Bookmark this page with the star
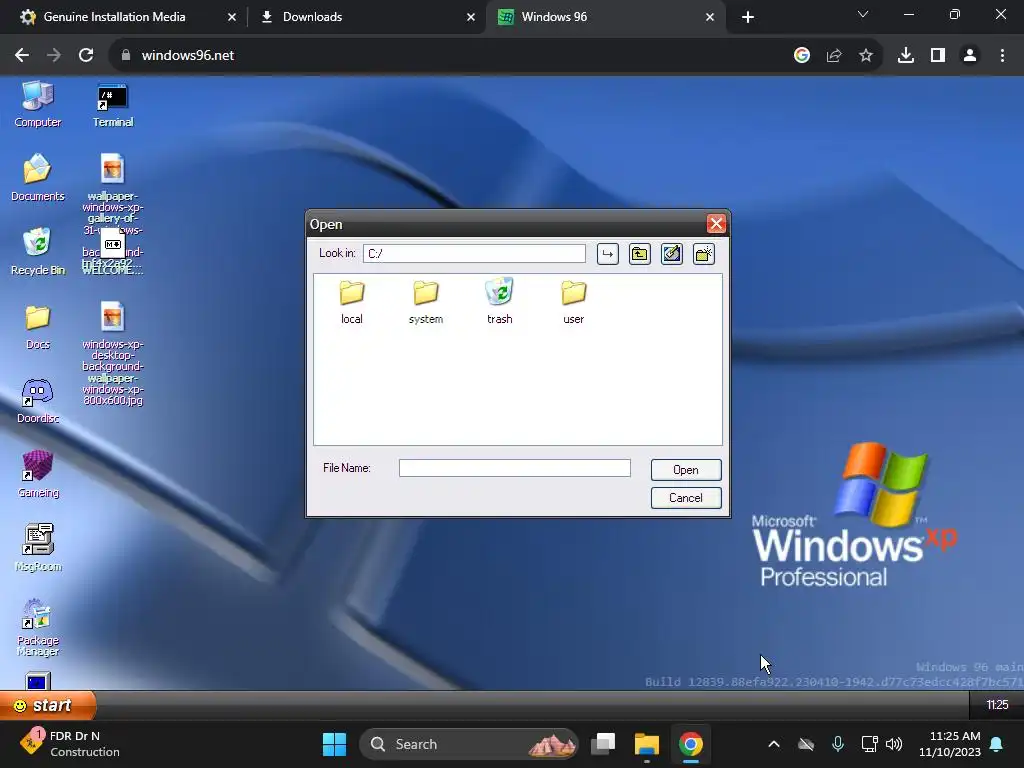 (866, 56)
